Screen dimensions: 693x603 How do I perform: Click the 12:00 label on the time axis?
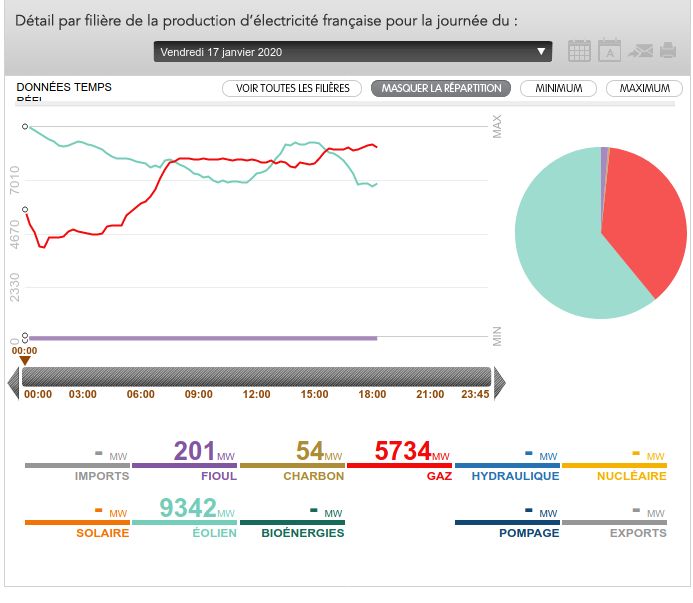coord(257,395)
